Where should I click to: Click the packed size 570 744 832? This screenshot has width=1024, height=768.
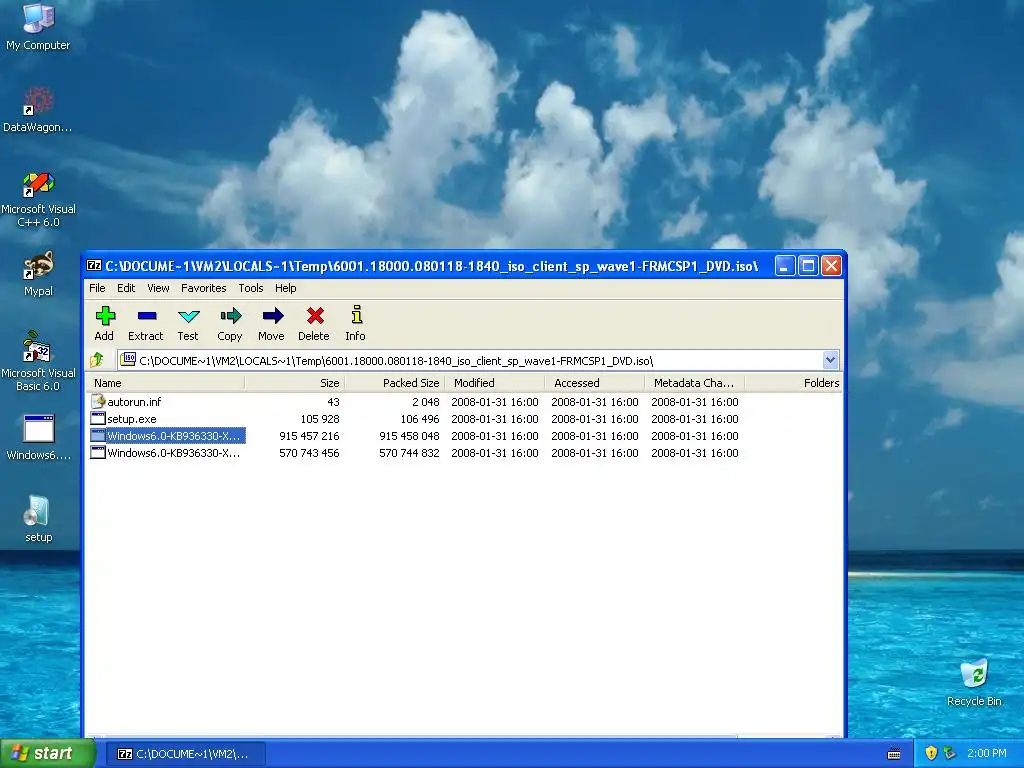[409, 453]
